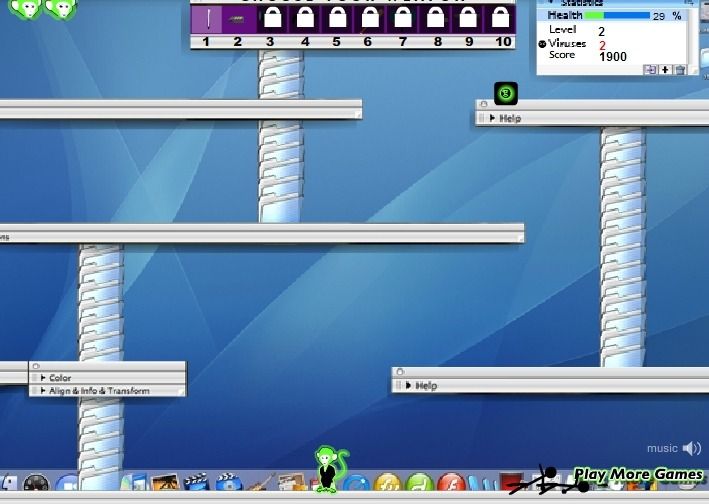Open the Play More Games link
This screenshot has height=504, width=709.
point(638,474)
